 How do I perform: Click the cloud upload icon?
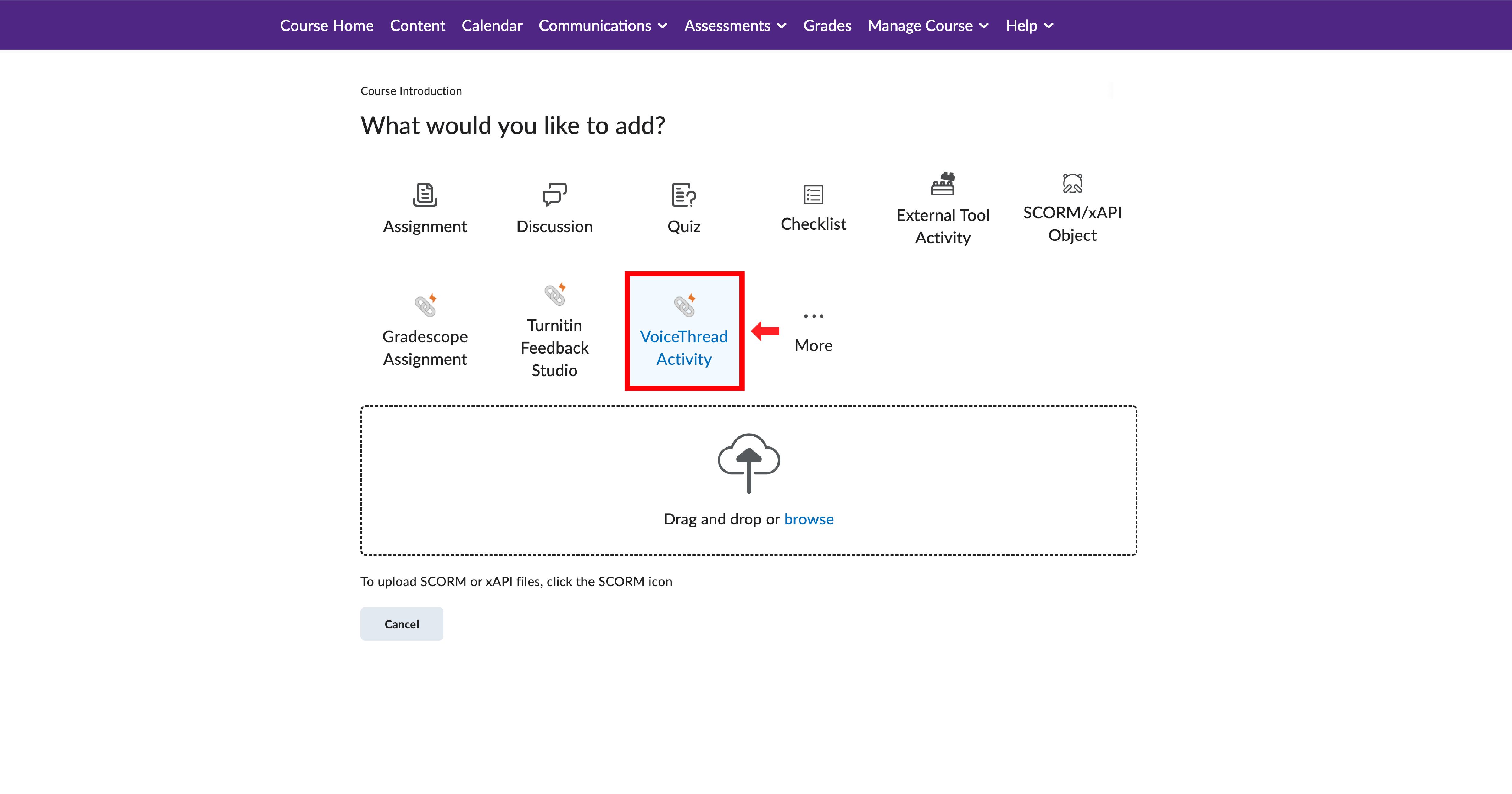pyautogui.click(x=748, y=463)
